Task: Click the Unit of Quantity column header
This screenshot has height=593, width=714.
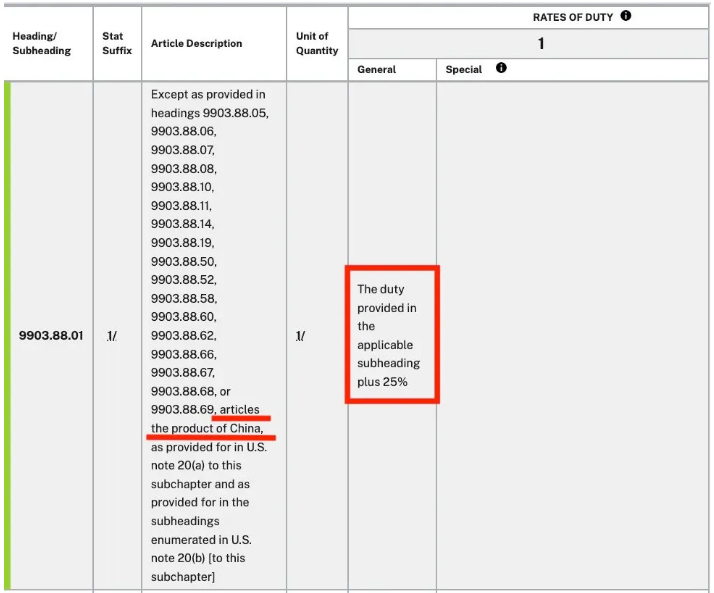Action: pyautogui.click(x=317, y=43)
